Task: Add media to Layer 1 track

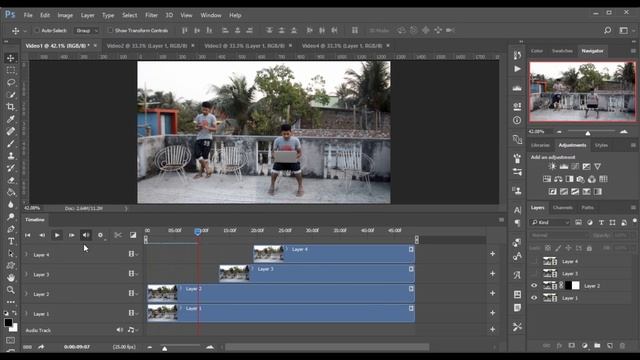Action: pyautogui.click(x=493, y=313)
